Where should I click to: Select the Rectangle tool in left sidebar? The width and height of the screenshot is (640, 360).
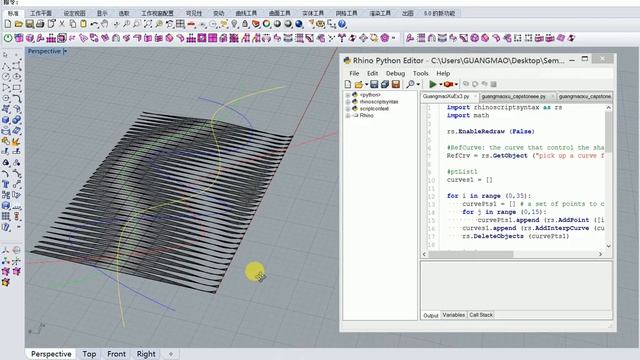point(17,88)
